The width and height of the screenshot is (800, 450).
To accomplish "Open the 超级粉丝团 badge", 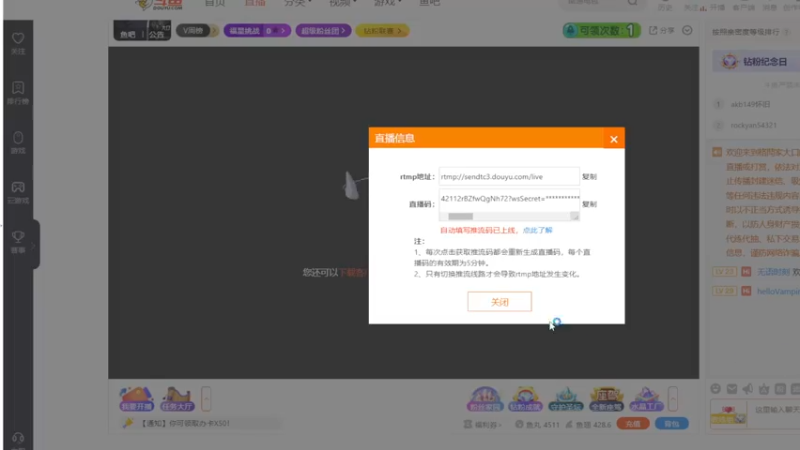I will pos(323,31).
